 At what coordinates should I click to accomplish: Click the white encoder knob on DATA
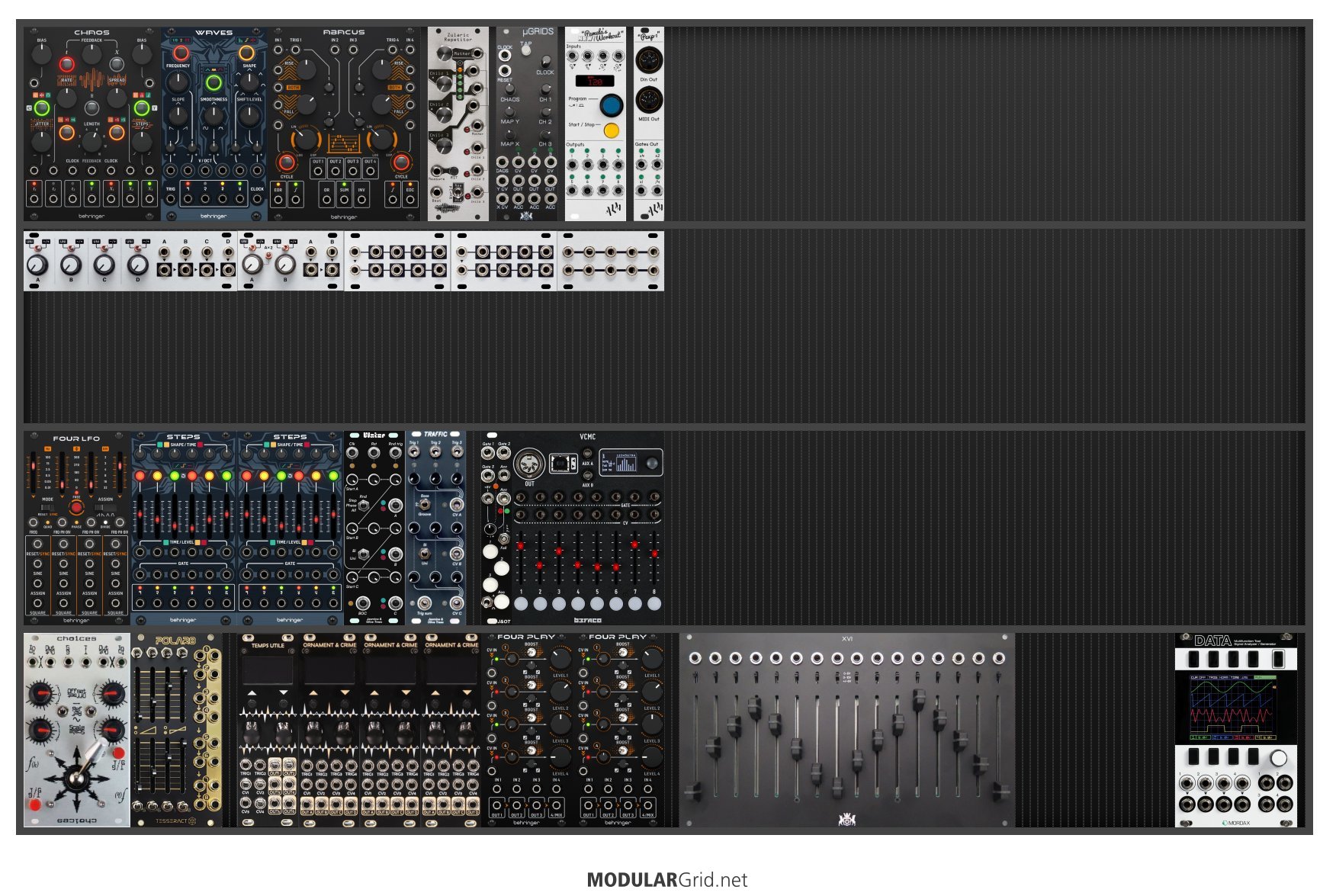(x=1278, y=758)
